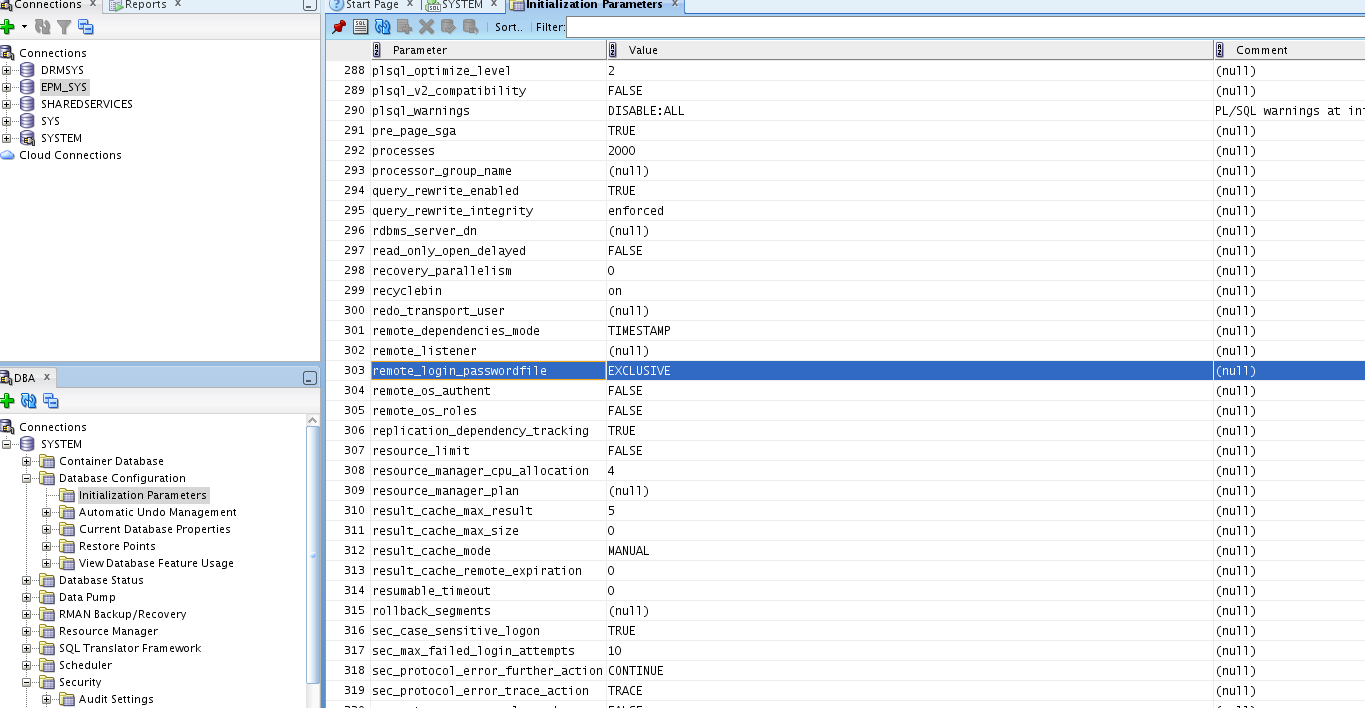This screenshot has height=708, width=1365.
Task: Click the SQL worksheet icon in grid toolbar
Action: (361, 27)
